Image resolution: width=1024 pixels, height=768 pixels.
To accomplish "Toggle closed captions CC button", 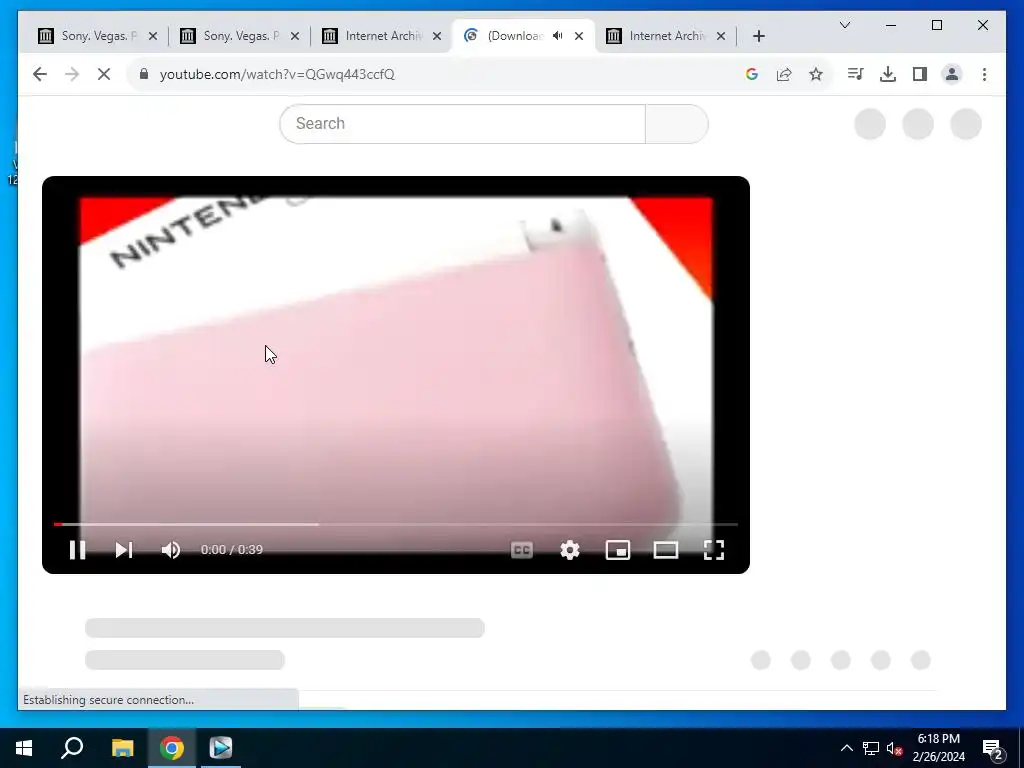I will click(522, 550).
